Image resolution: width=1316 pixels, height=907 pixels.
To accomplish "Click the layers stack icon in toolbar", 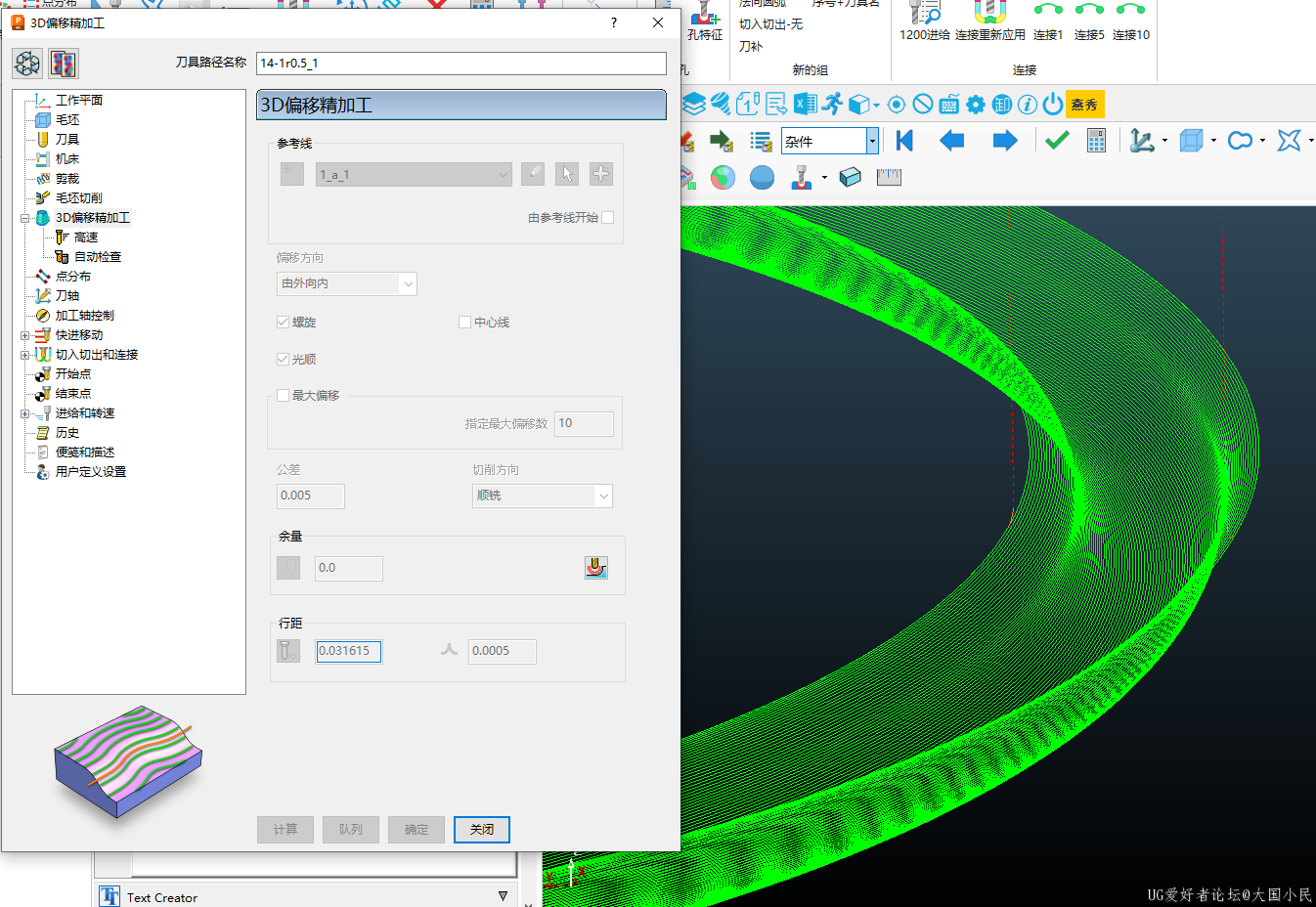I will [694, 104].
